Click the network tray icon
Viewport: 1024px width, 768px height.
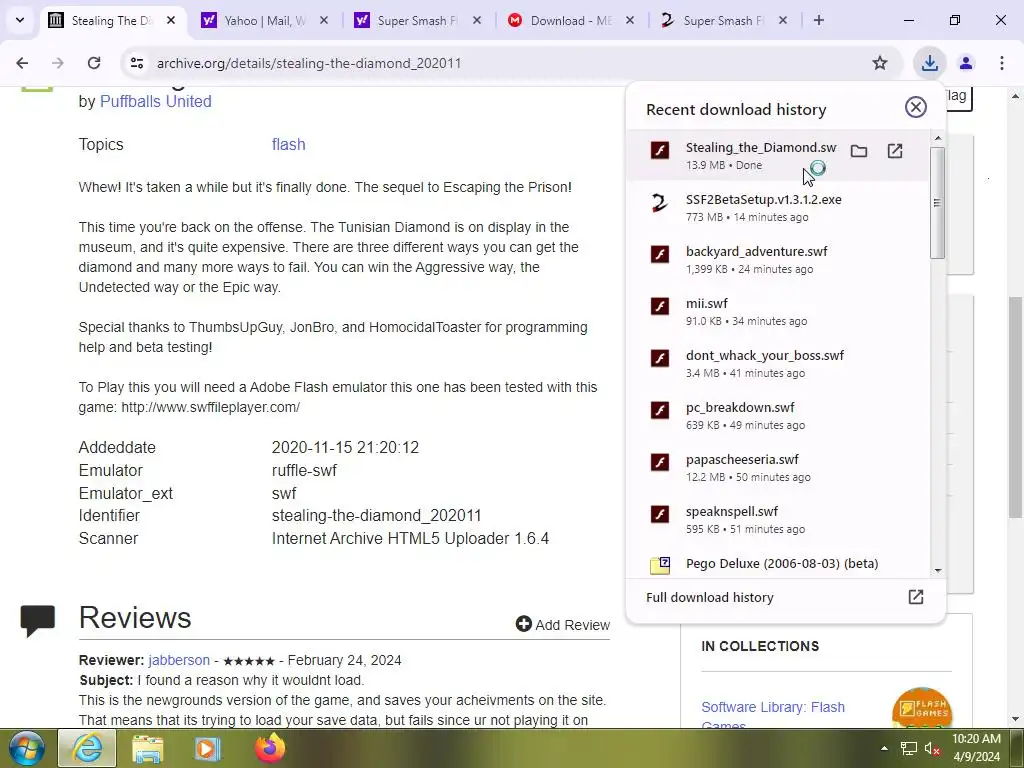pos(908,748)
